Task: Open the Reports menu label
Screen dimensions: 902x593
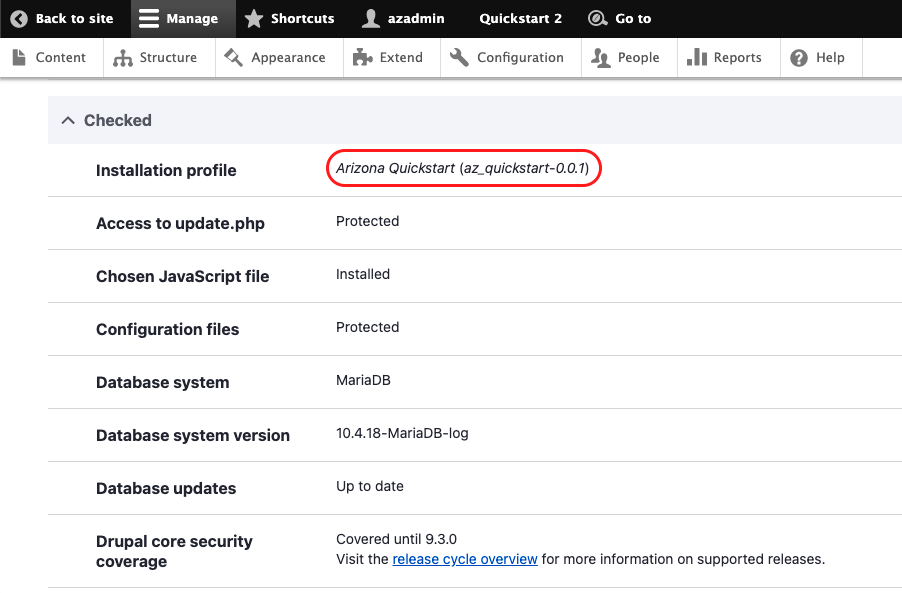Action: click(737, 58)
